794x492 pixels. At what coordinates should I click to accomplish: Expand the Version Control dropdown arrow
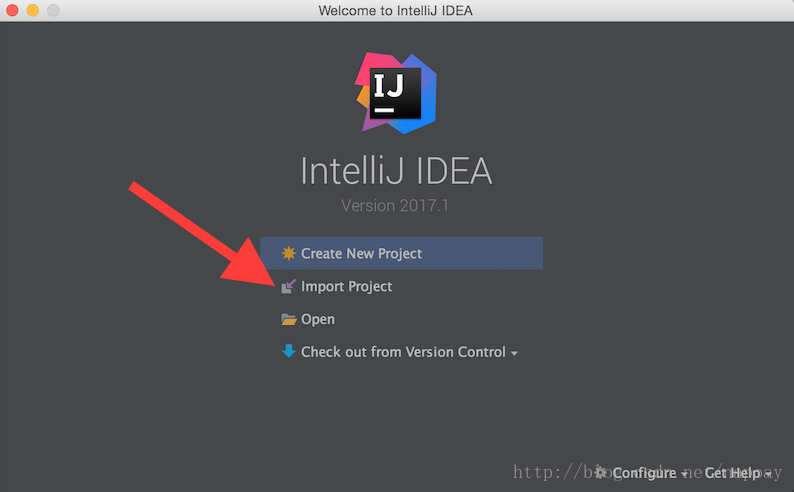[514, 354]
